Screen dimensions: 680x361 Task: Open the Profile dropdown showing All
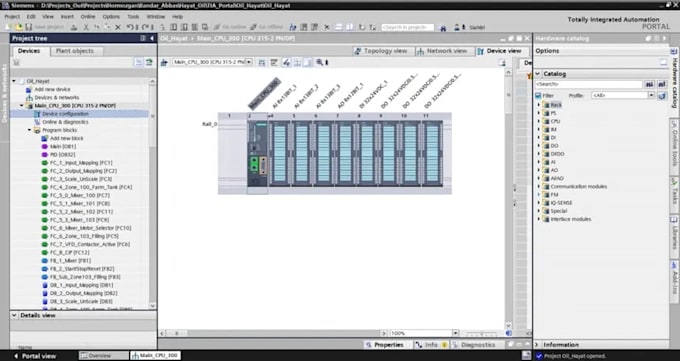pyautogui.click(x=623, y=95)
